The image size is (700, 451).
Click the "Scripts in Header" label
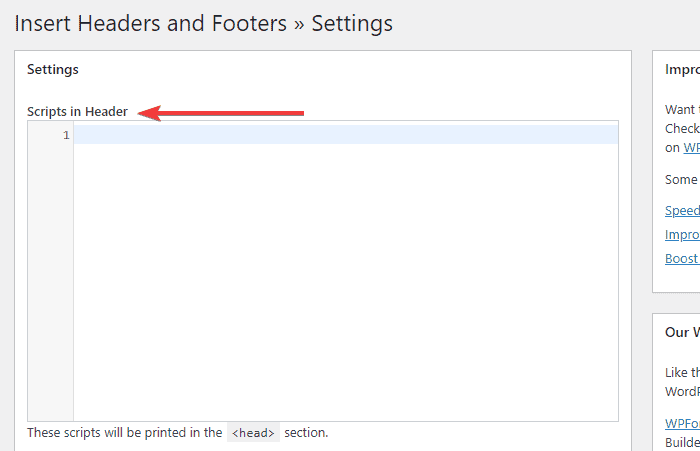coord(77,112)
